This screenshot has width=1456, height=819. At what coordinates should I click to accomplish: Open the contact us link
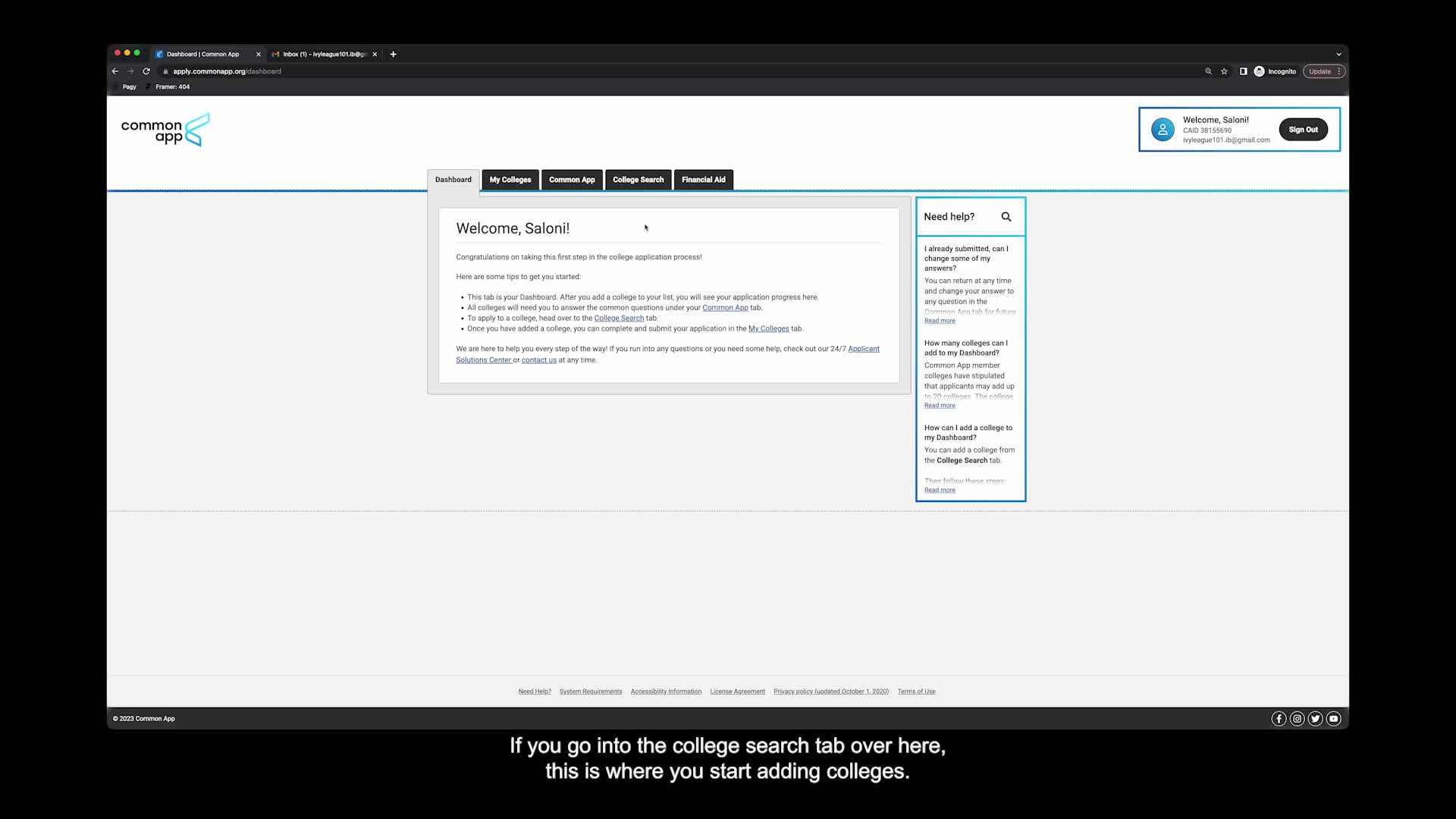(538, 360)
